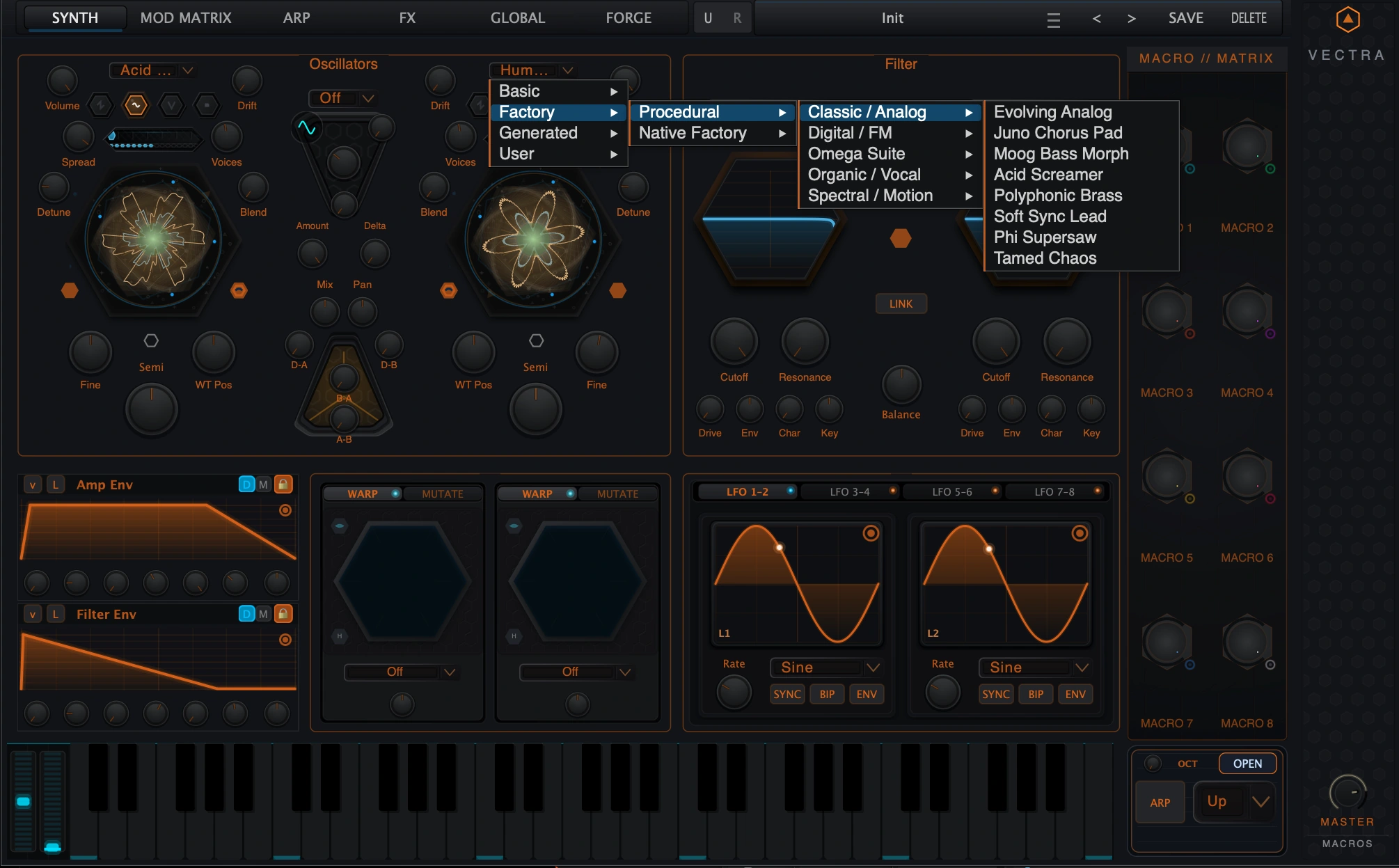Switch to the MOD MATRIX tab
Viewport: 1399px width, 868px height.
[186, 18]
